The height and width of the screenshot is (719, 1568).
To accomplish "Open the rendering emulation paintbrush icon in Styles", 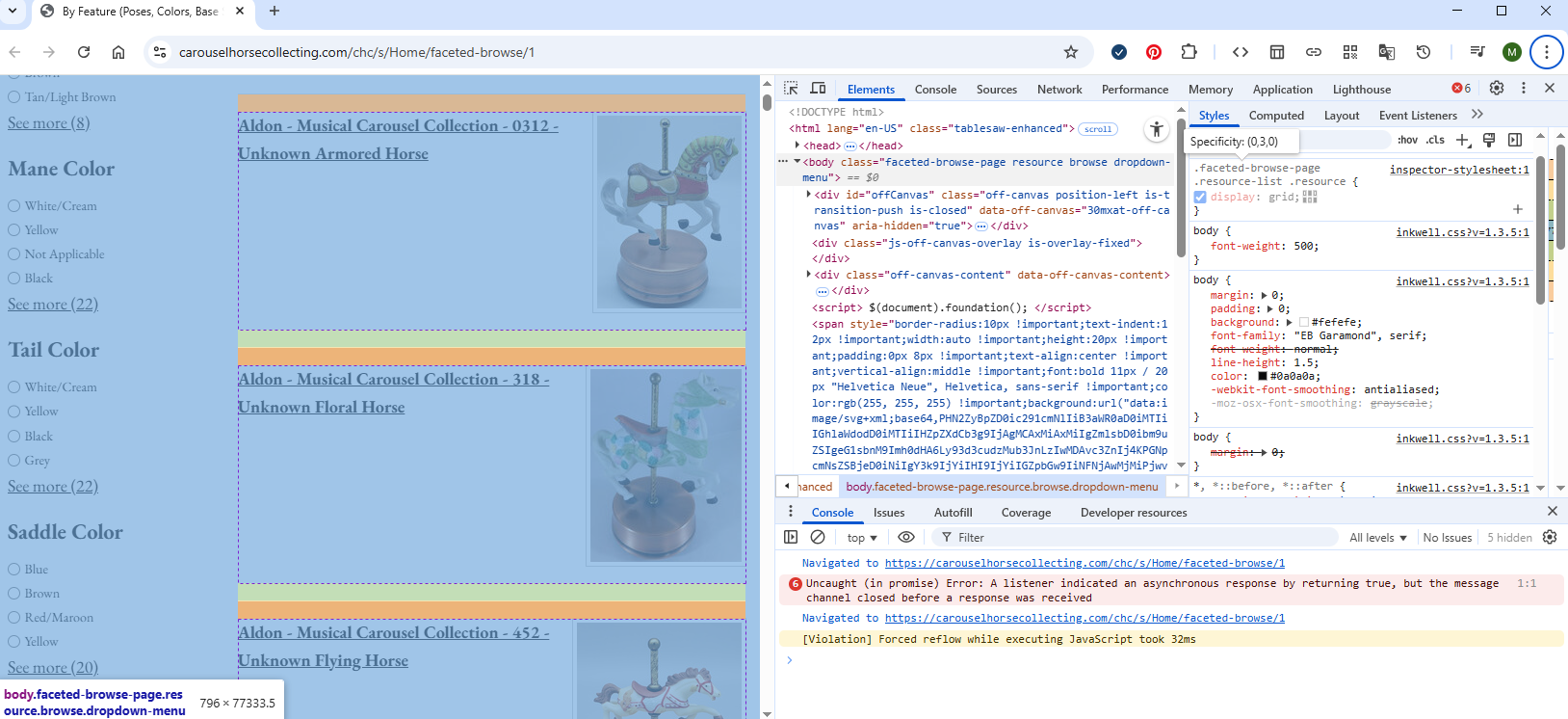I will (x=1489, y=141).
